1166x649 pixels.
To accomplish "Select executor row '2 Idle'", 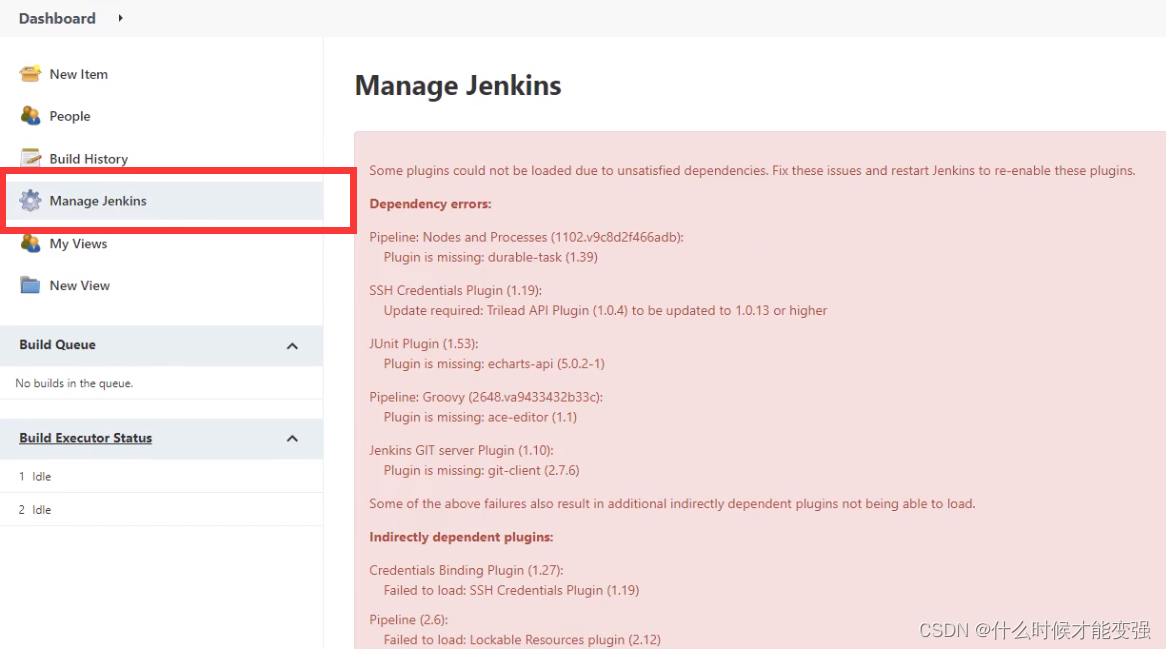I will pyautogui.click(x=161, y=510).
